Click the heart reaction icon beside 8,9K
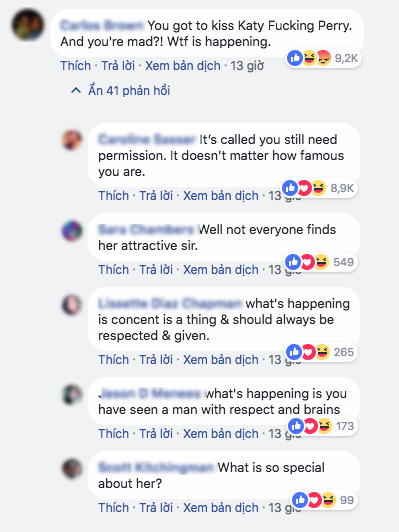The image size is (399, 532). 304,188
